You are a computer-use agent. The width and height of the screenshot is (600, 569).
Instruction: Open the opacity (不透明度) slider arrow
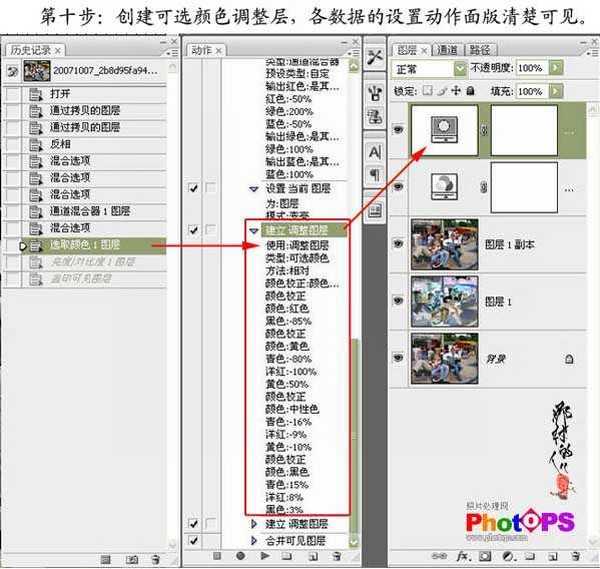coord(555,68)
